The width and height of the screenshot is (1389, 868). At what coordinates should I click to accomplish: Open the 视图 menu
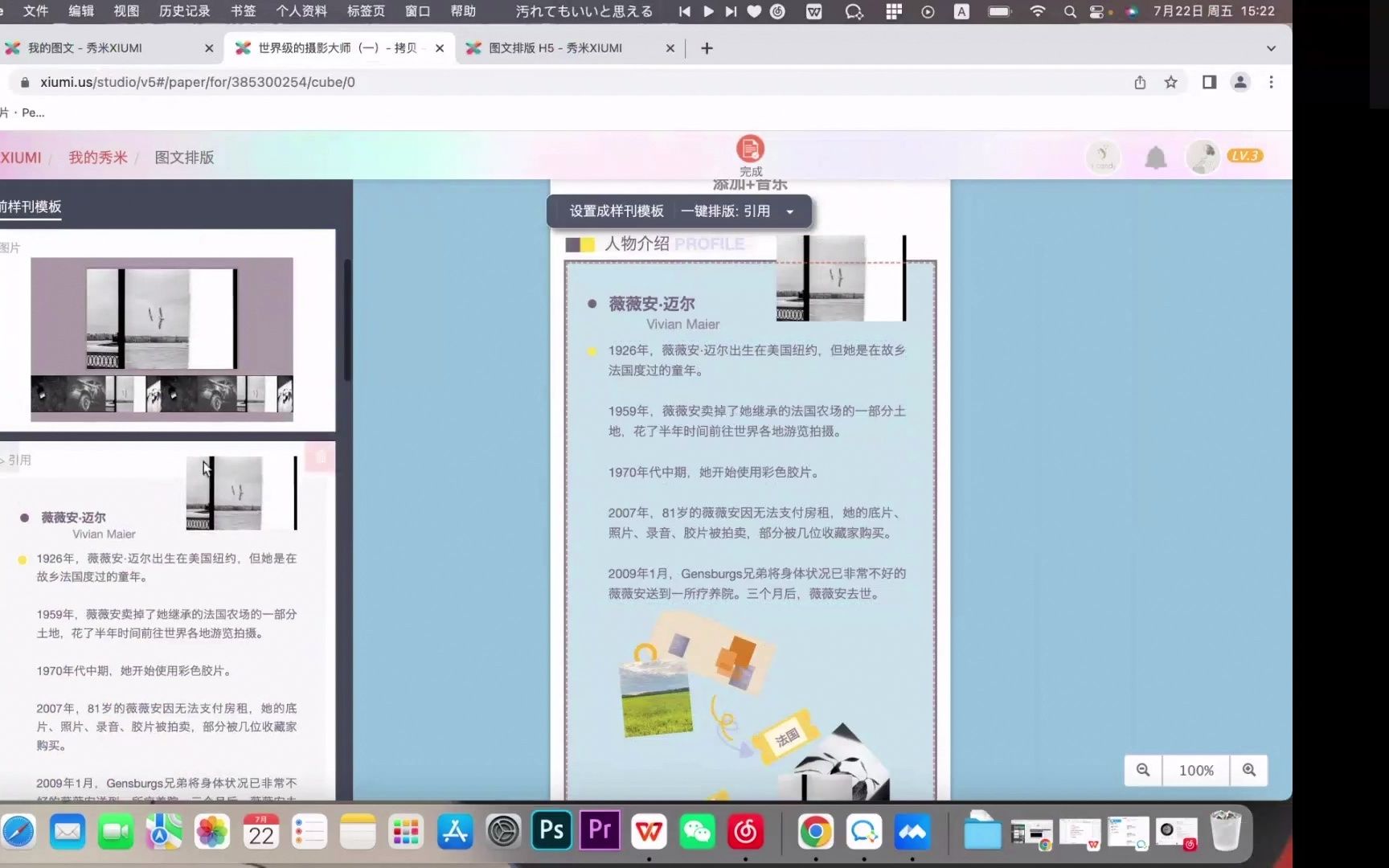[126, 11]
